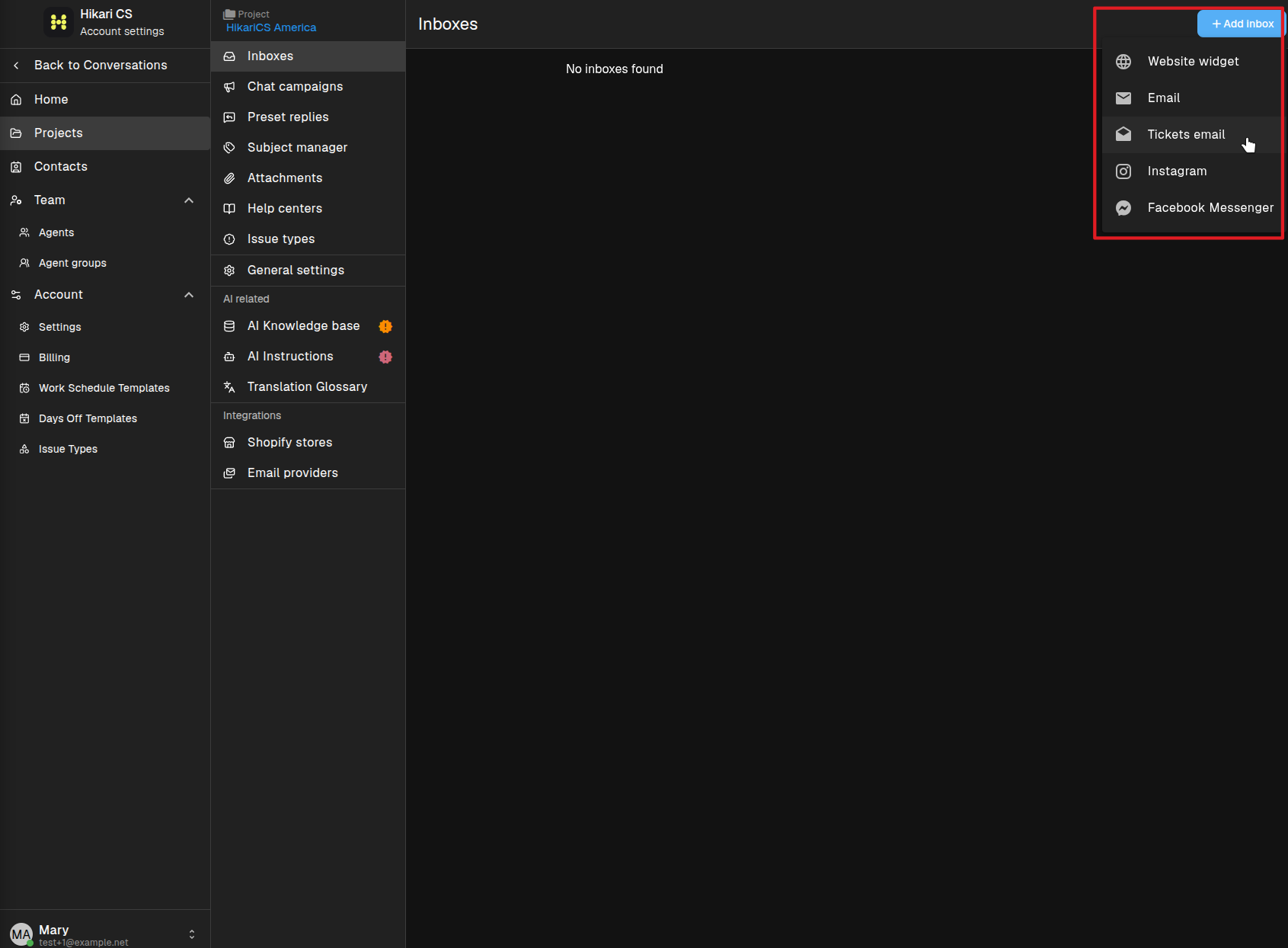This screenshot has height=948, width=1288.
Task: Click the orange warning badge on AI Knowledge base
Action: pos(385,326)
